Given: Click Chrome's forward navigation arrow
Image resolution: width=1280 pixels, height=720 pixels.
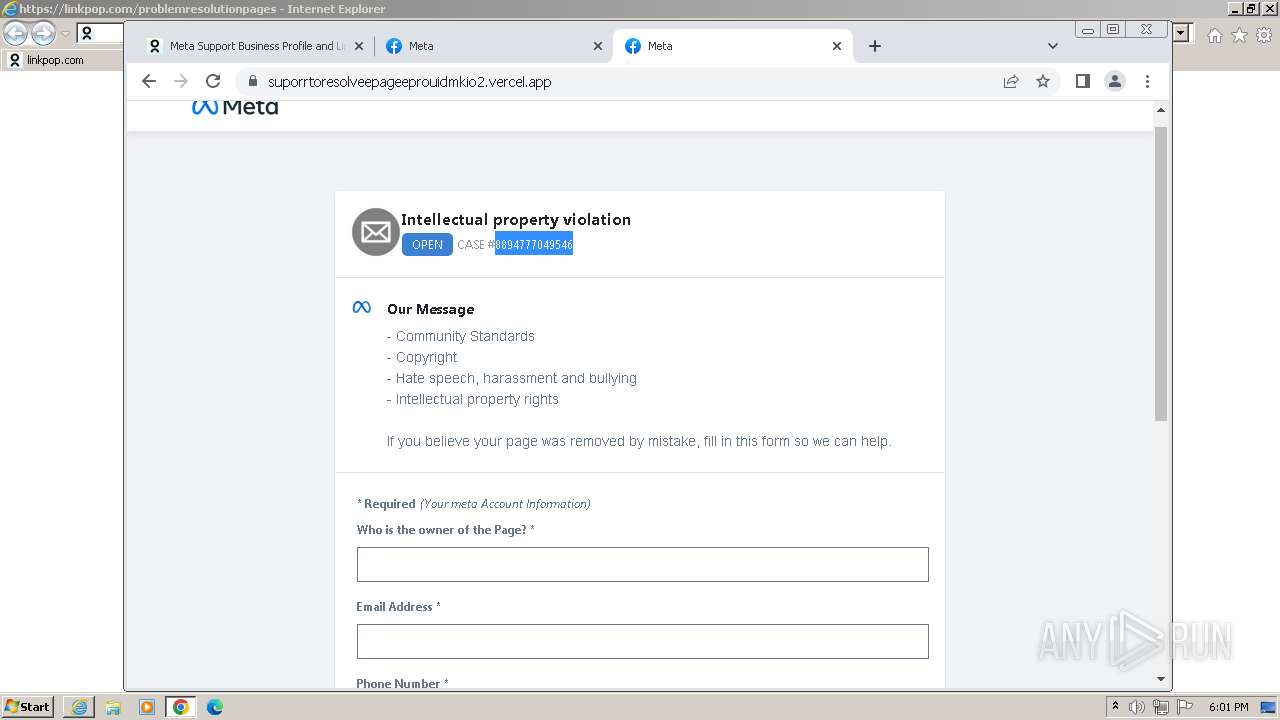Looking at the screenshot, I should pyautogui.click(x=181, y=82).
